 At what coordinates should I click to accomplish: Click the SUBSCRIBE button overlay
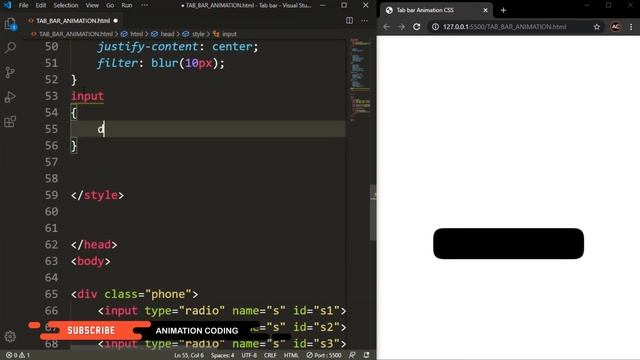point(91,331)
